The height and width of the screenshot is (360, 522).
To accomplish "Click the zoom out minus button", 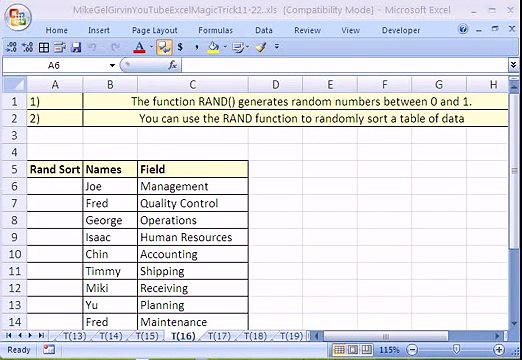I will coord(412,350).
